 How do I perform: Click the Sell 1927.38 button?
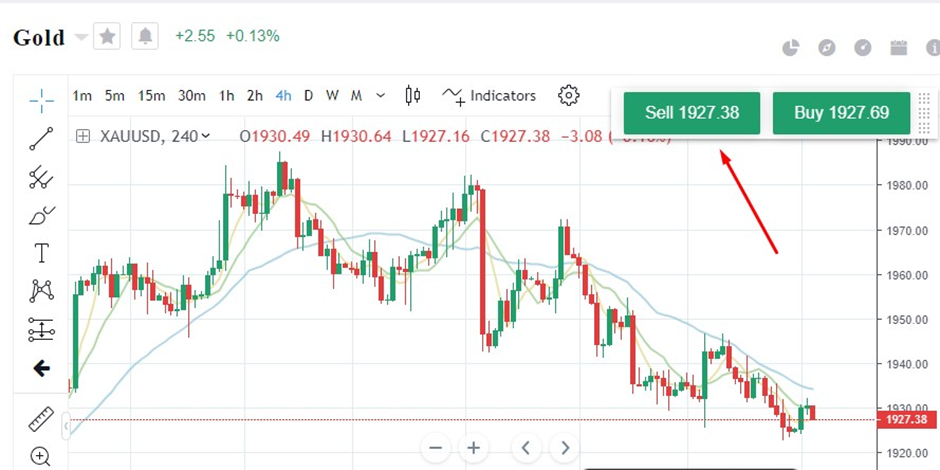point(692,113)
